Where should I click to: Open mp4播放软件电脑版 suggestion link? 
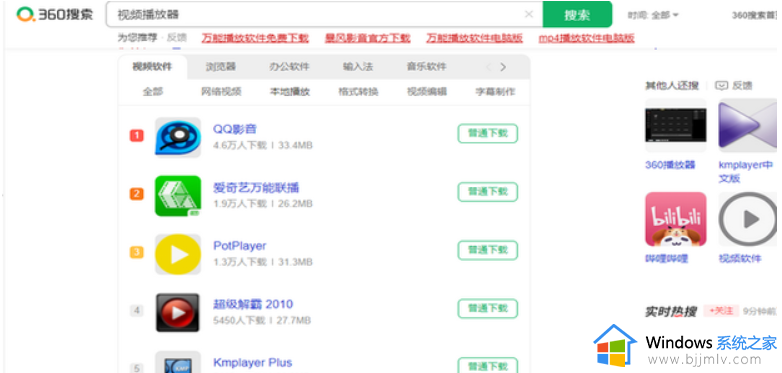point(586,38)
